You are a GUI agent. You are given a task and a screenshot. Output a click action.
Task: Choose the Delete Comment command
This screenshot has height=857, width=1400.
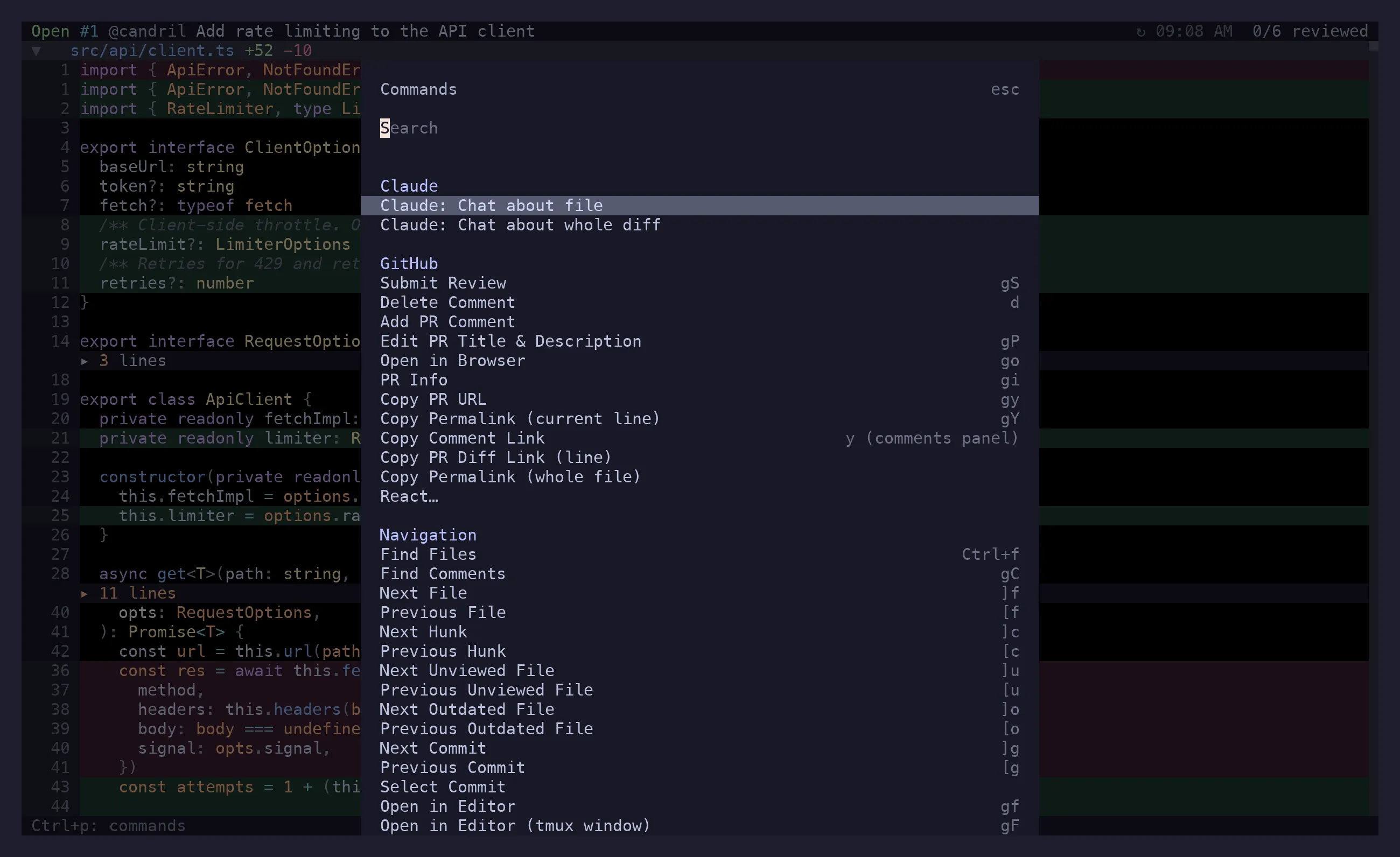tap(699, 302)
